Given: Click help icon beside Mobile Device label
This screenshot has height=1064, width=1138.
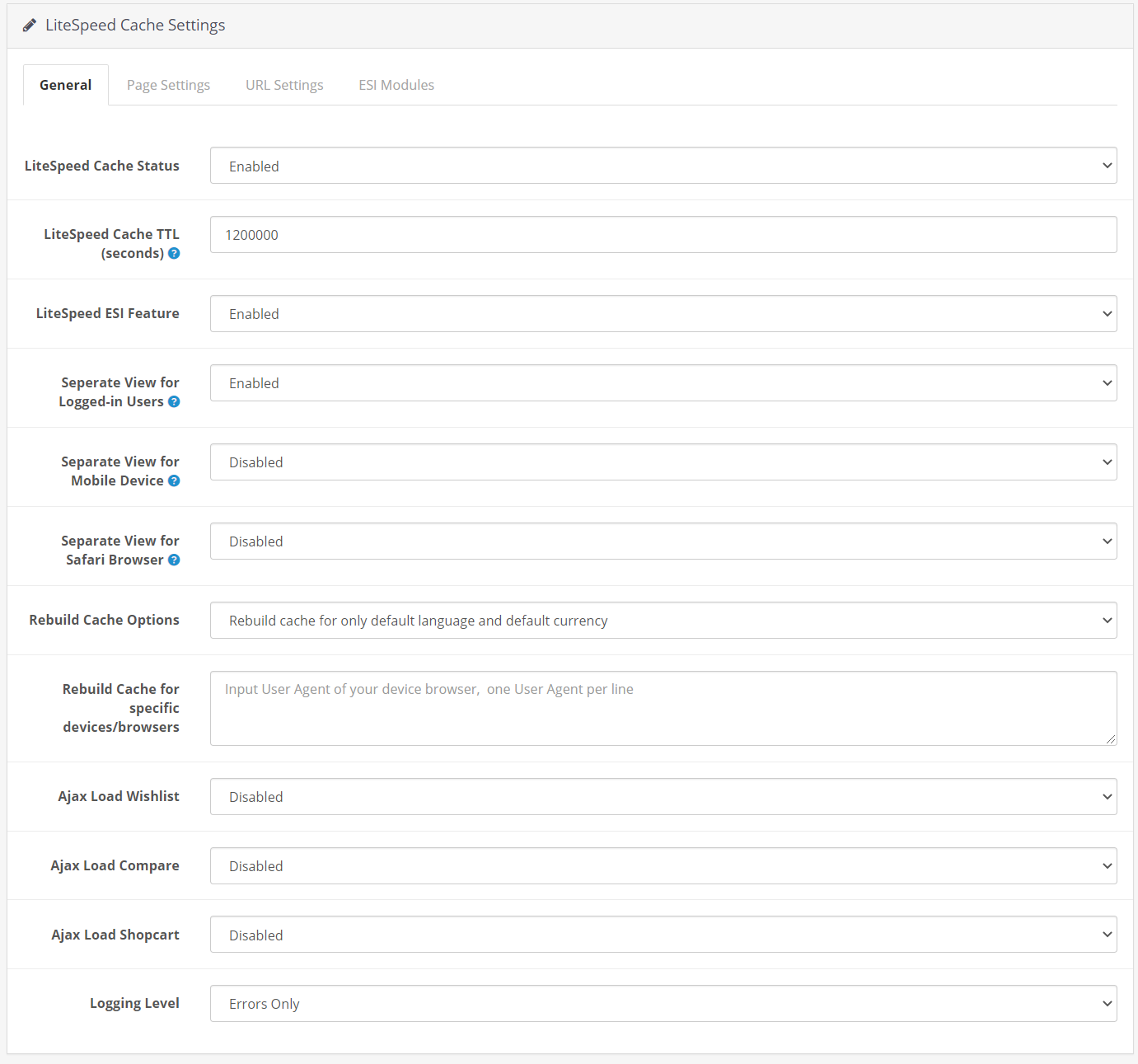Looking at the screenshot, I should [x=174, y=481].
